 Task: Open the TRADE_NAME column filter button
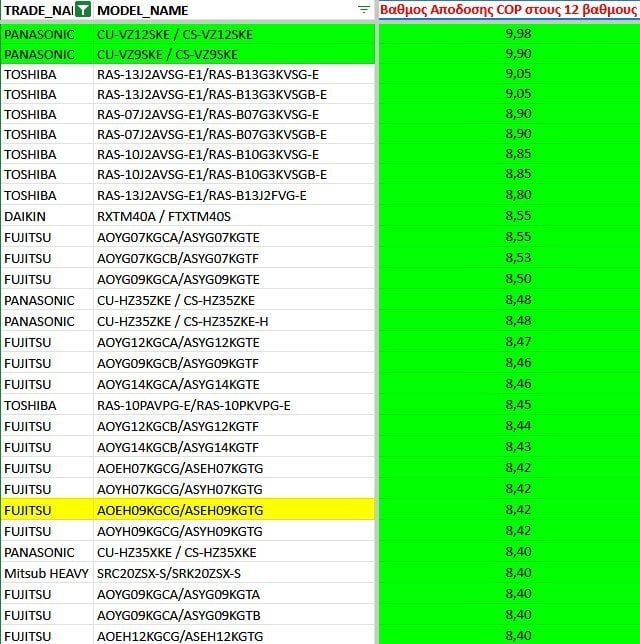click(x=83, y=10)
